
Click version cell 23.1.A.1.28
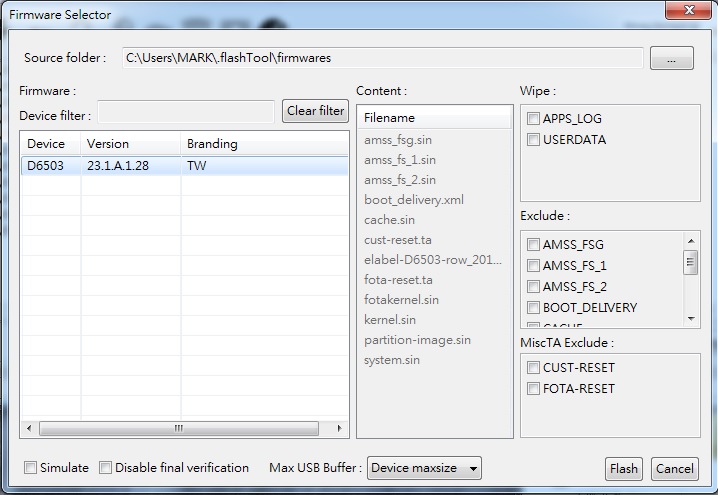[x=118, y=166]
